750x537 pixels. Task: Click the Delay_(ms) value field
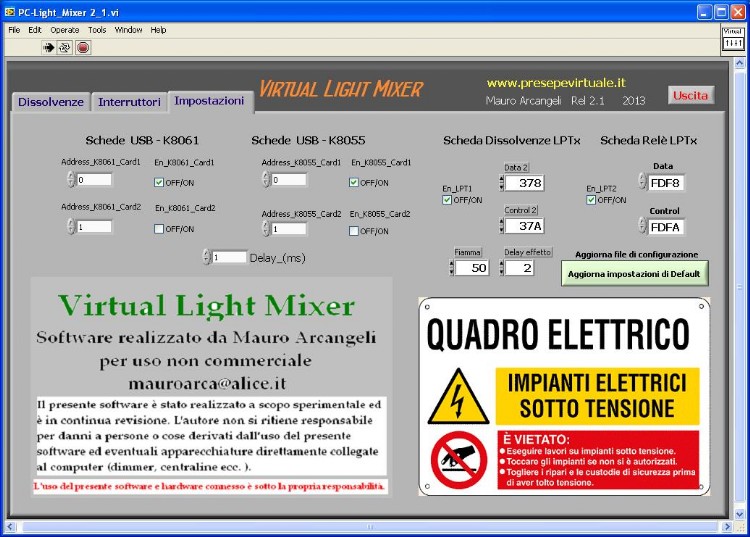(x=230, y=257)
